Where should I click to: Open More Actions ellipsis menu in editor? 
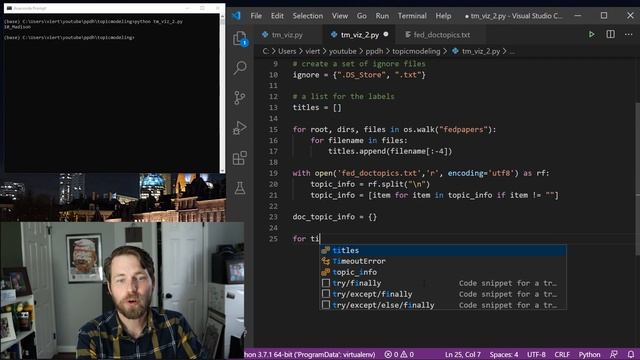point(628,35)
